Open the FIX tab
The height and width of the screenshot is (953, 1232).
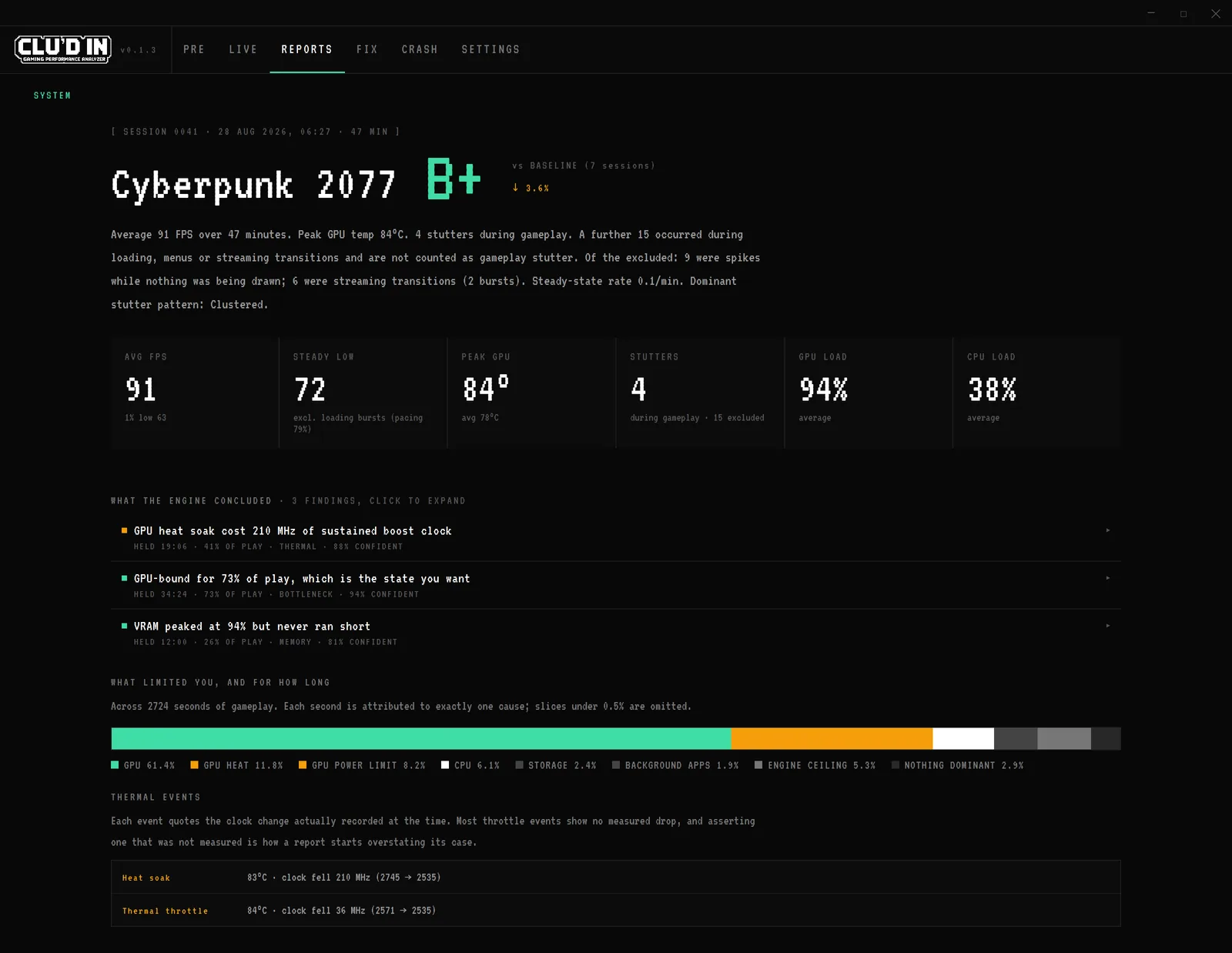click(367, 49)
